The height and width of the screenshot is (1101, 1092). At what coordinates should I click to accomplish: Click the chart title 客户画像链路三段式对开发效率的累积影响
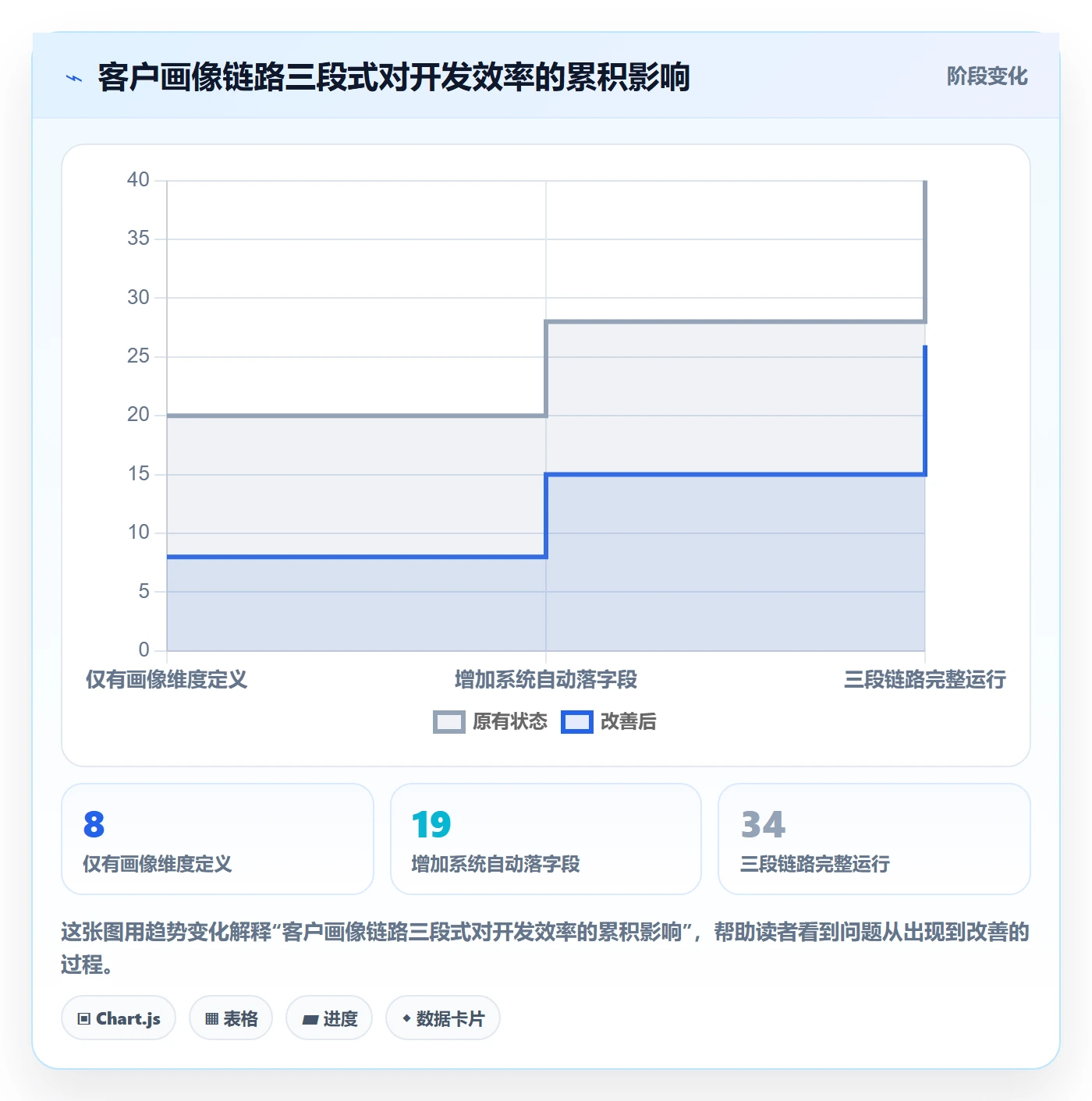394,77
